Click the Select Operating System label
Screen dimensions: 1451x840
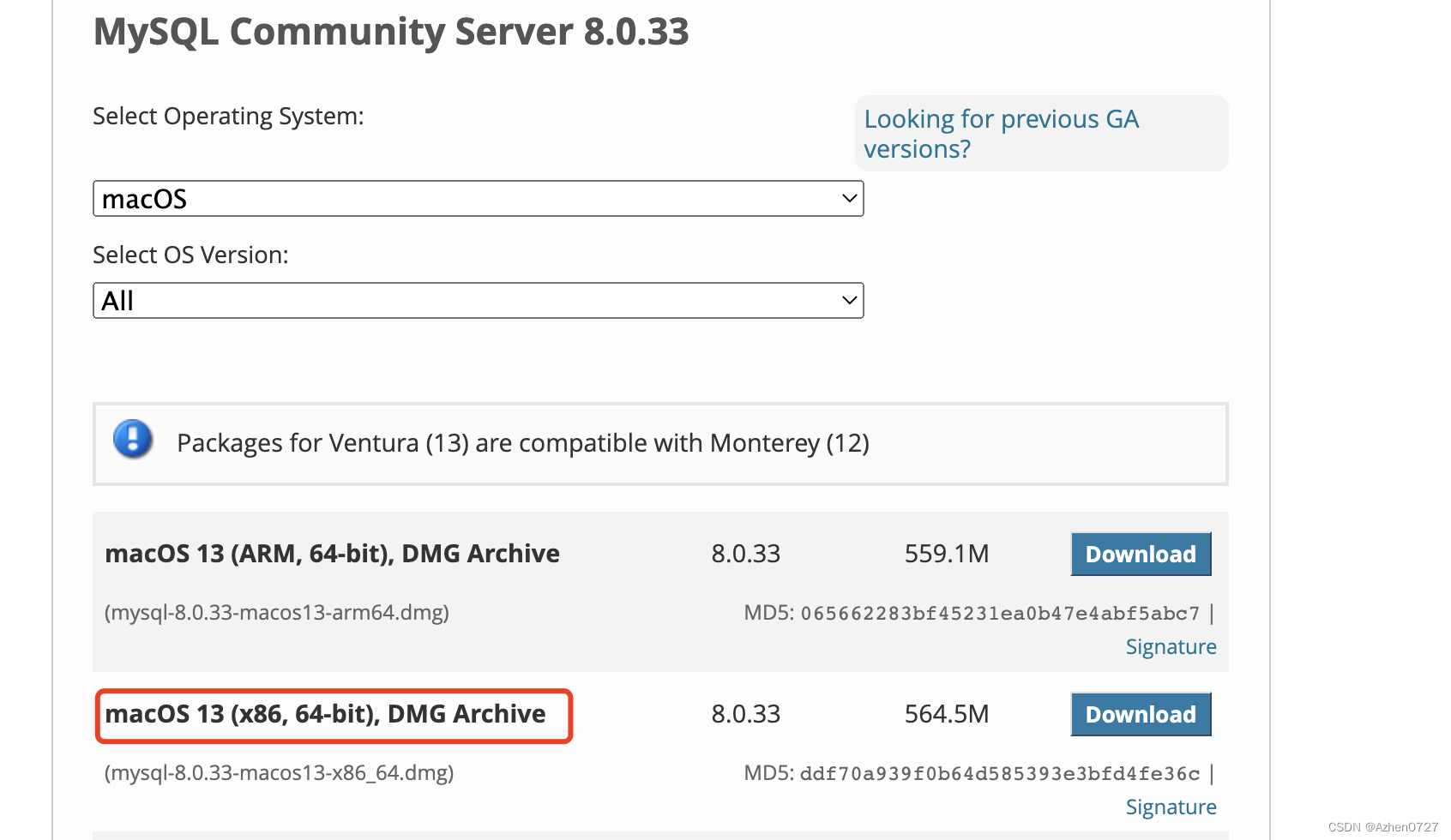click(228, 117)
